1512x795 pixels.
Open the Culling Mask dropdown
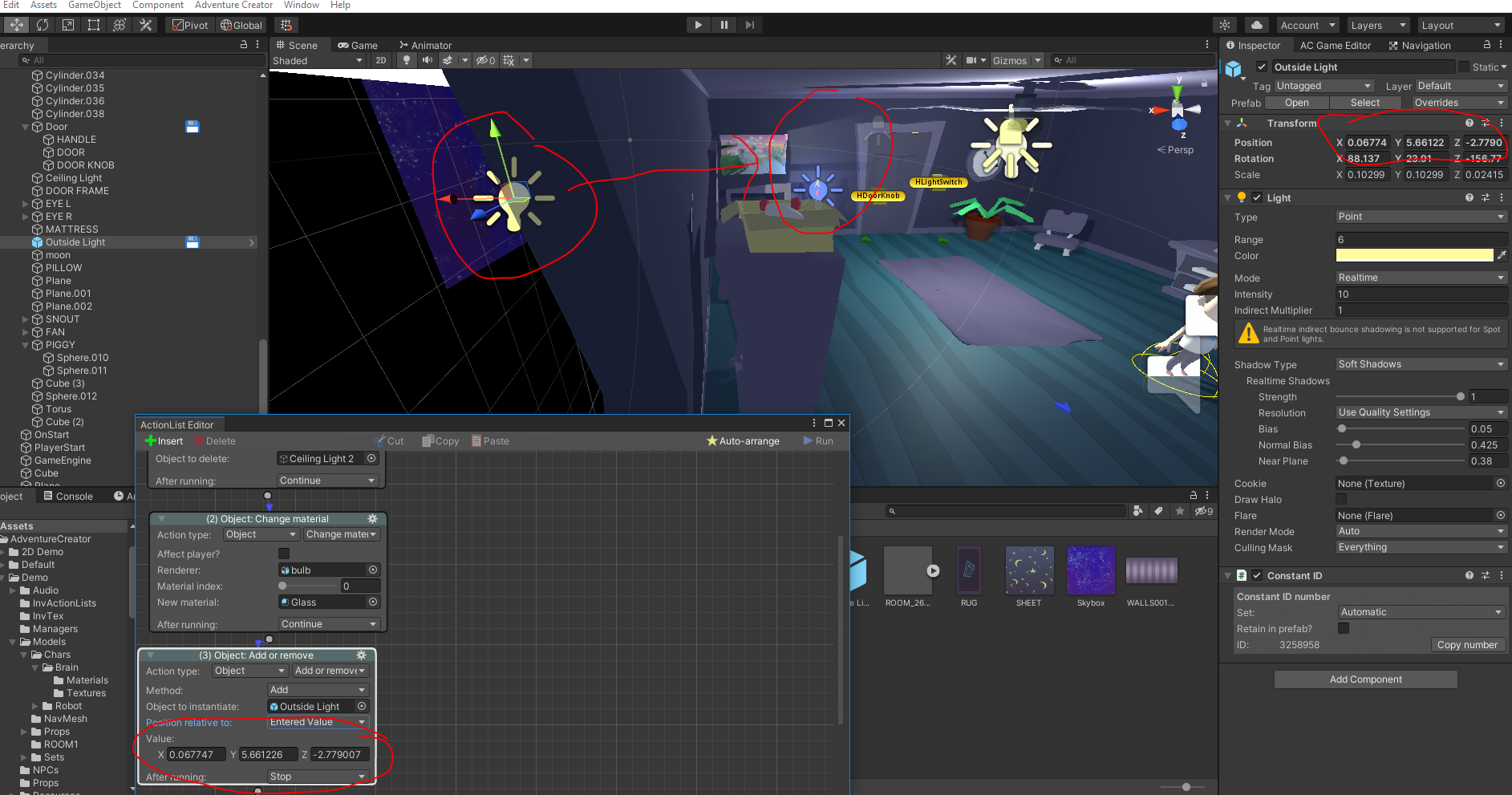point(1421,547)
